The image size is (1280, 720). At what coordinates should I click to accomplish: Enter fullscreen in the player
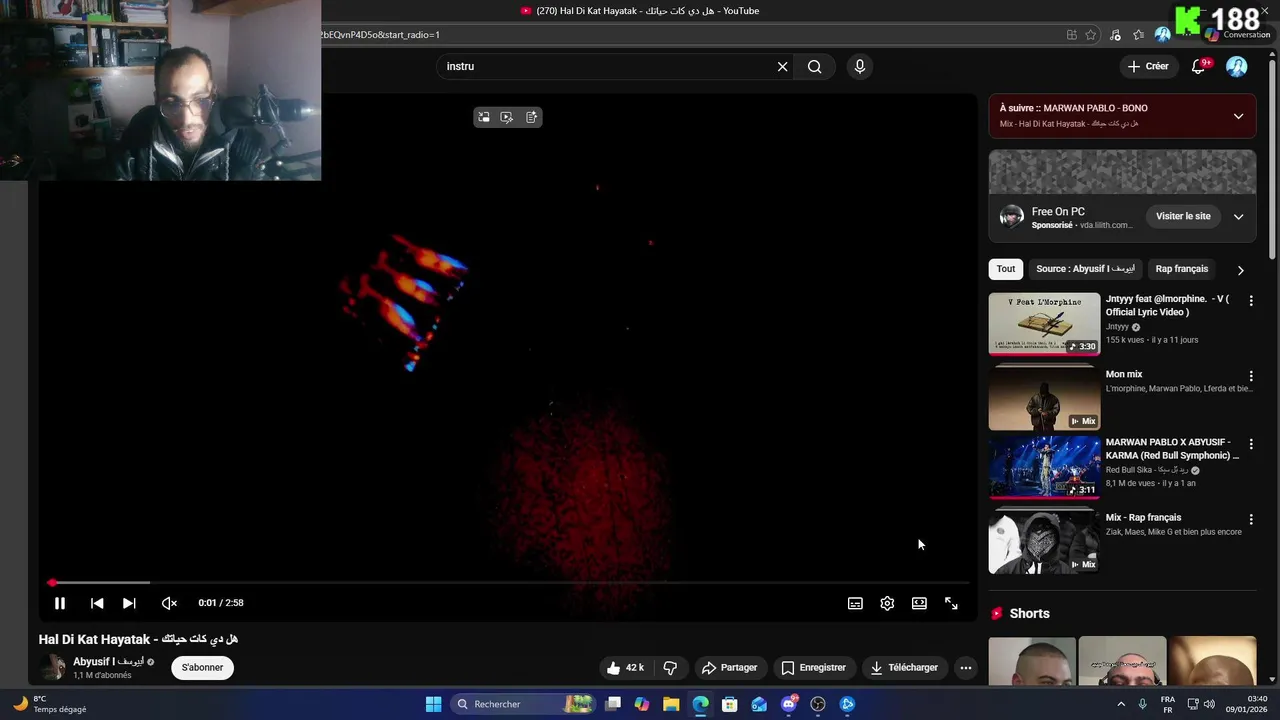pyautogui.click(x=951, y=603)
